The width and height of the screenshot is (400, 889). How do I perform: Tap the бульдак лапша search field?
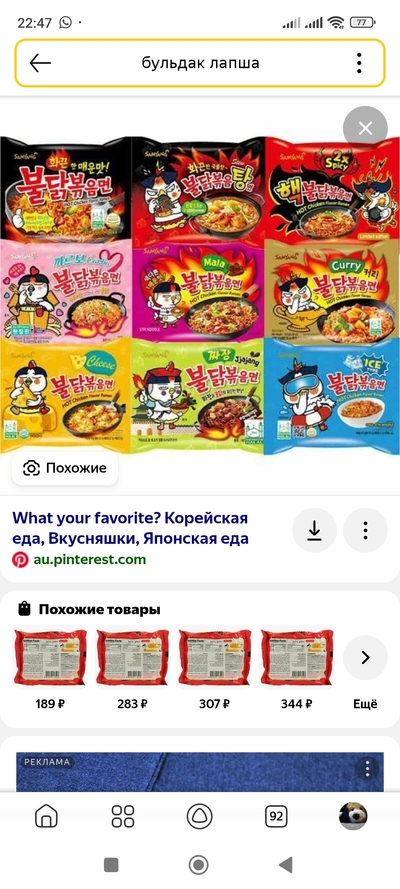pos(200,63)
